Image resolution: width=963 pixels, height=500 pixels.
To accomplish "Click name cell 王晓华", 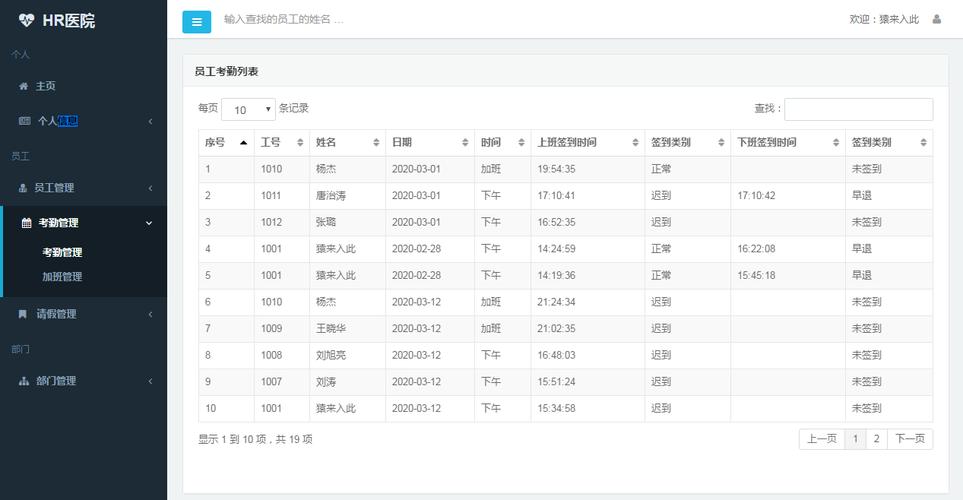I will [x=331, y=329].
